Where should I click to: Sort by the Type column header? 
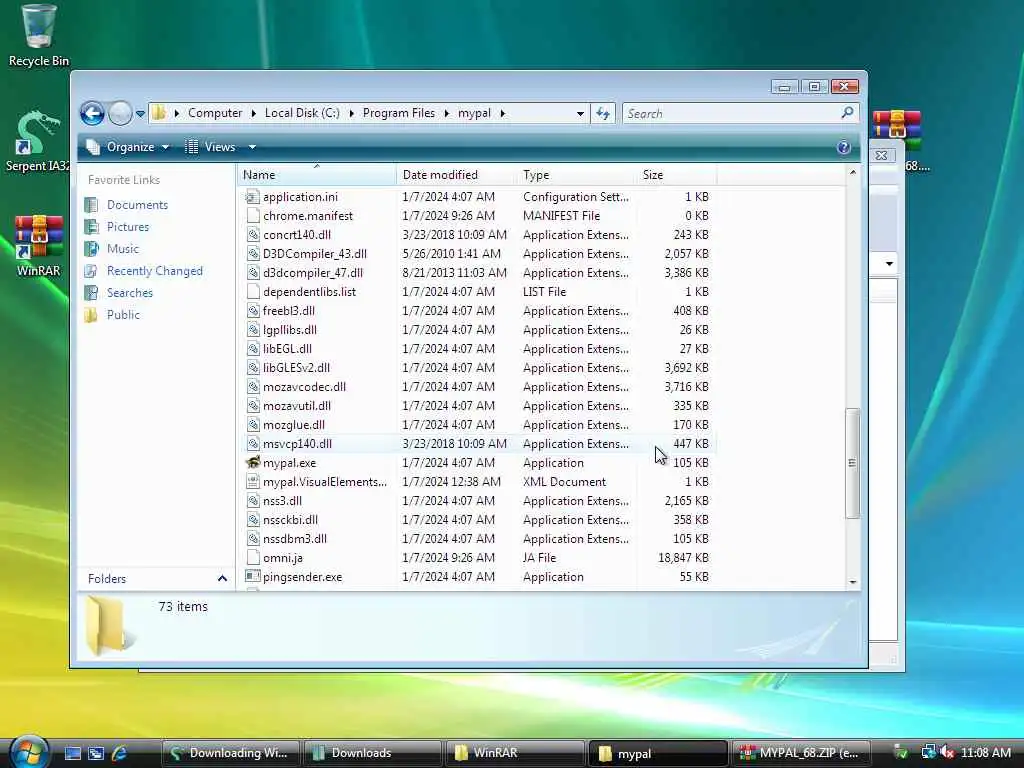pyautogui.click(x=576, y=175)
